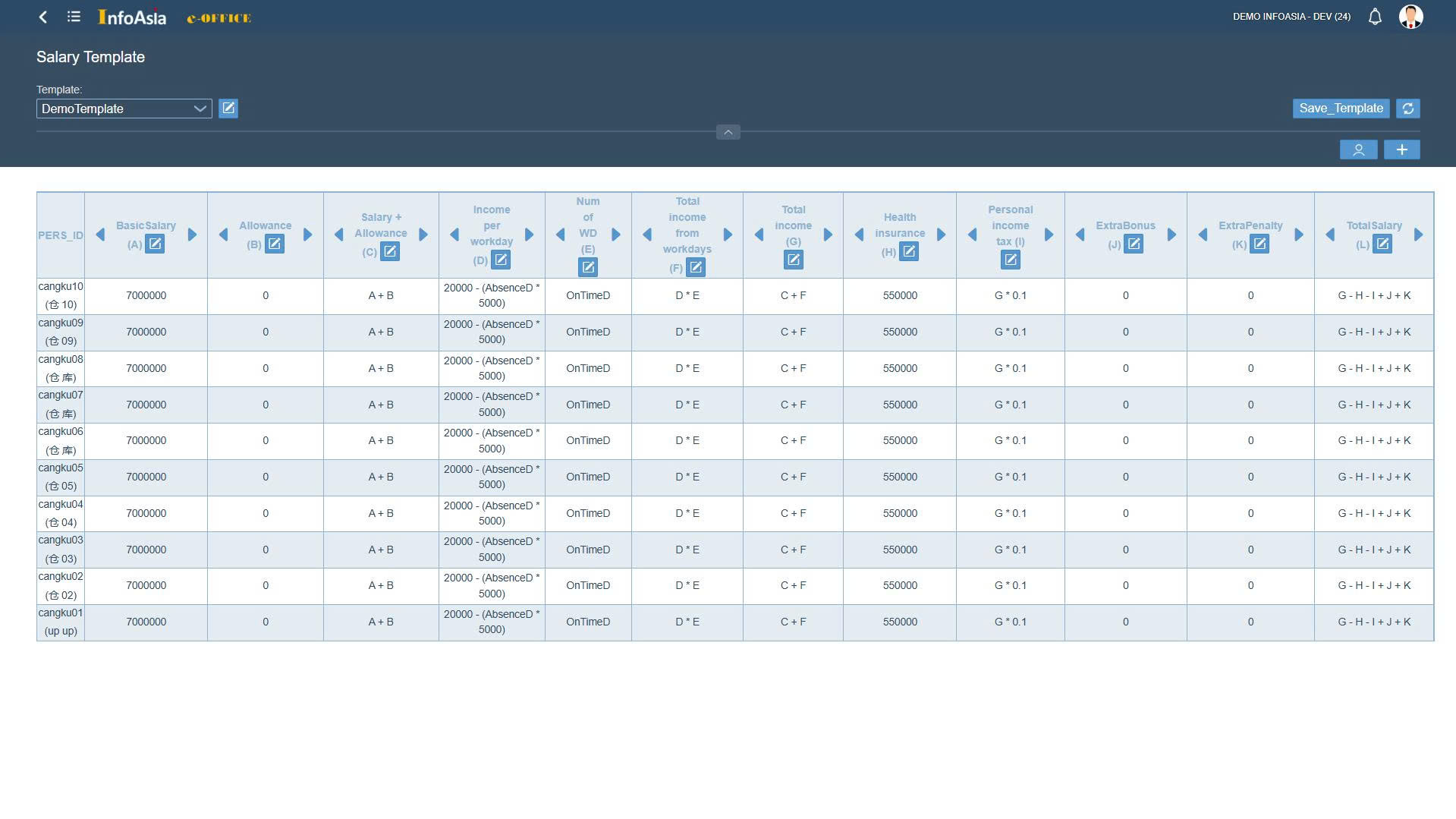1456x819 pixels.
Task: Open the user profile avatar
Action: tap(1410, 17)
